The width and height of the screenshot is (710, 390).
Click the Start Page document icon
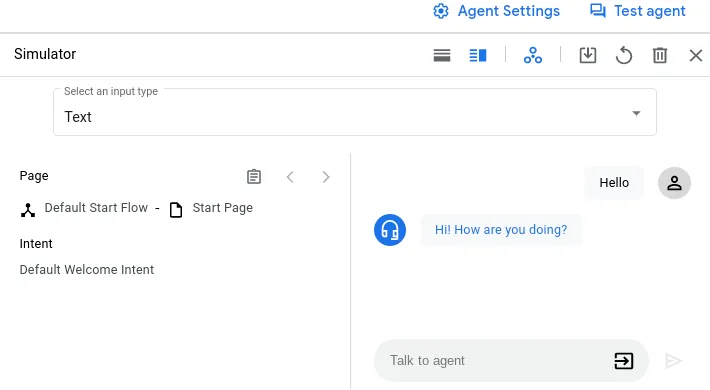(x=176, y=210)
